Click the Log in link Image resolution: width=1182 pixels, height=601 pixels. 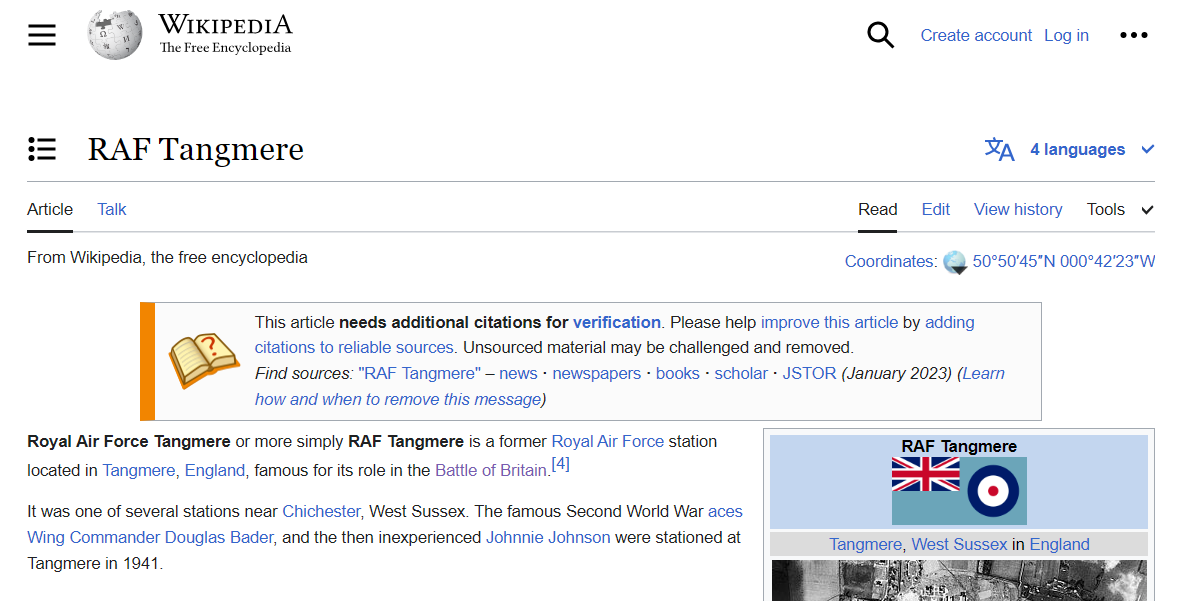coord(1066,35)
